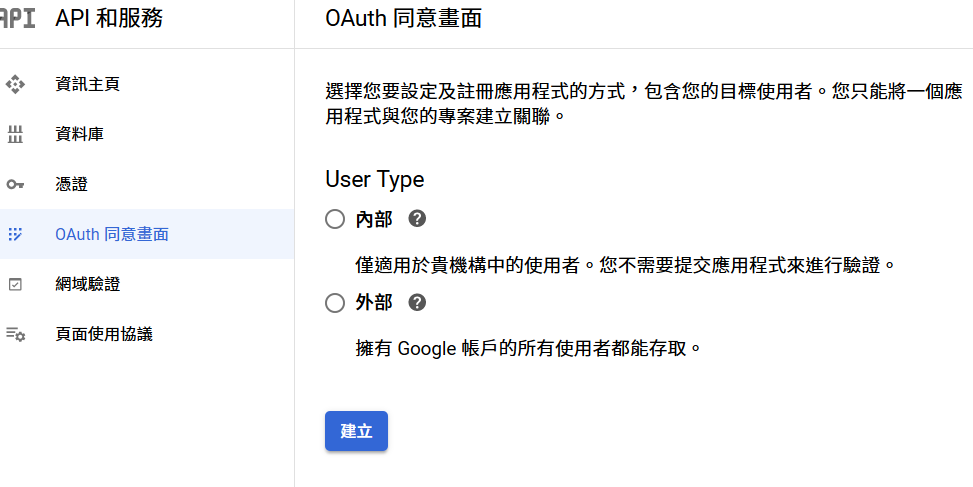Click the 資料庫 library icon
The height and width of the screenshot is (487, 973).
point(15,134)
